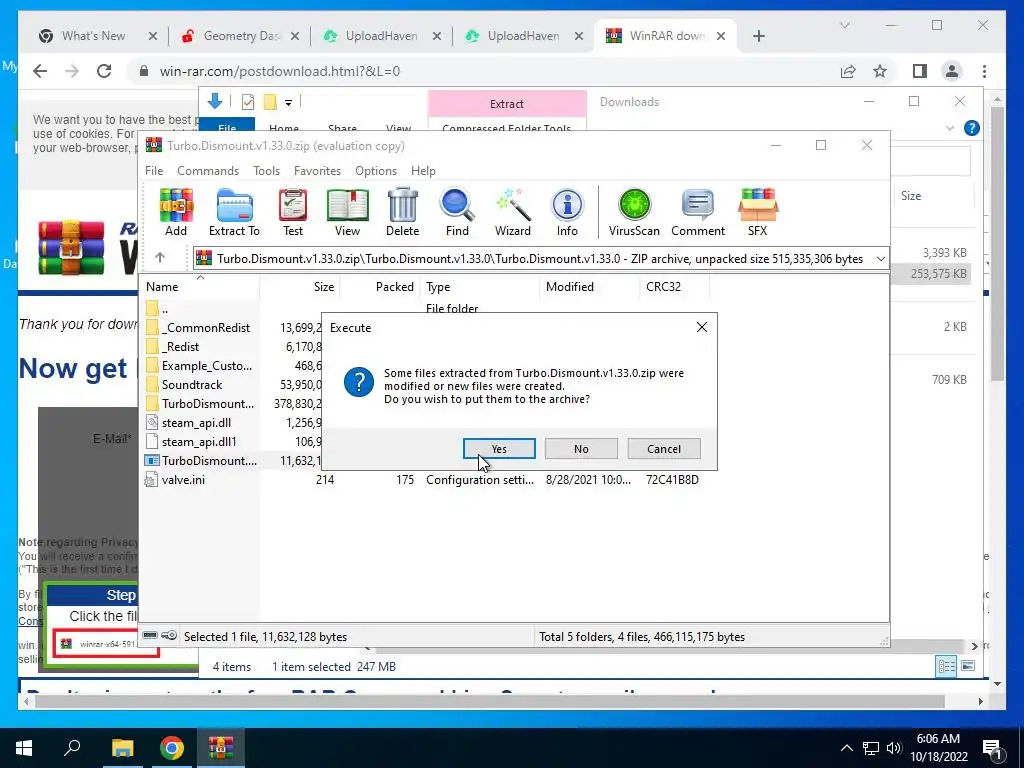Close the WinRAR download browser tab
This screenshot has width=1024, height=768.
[x=720, y=36]
